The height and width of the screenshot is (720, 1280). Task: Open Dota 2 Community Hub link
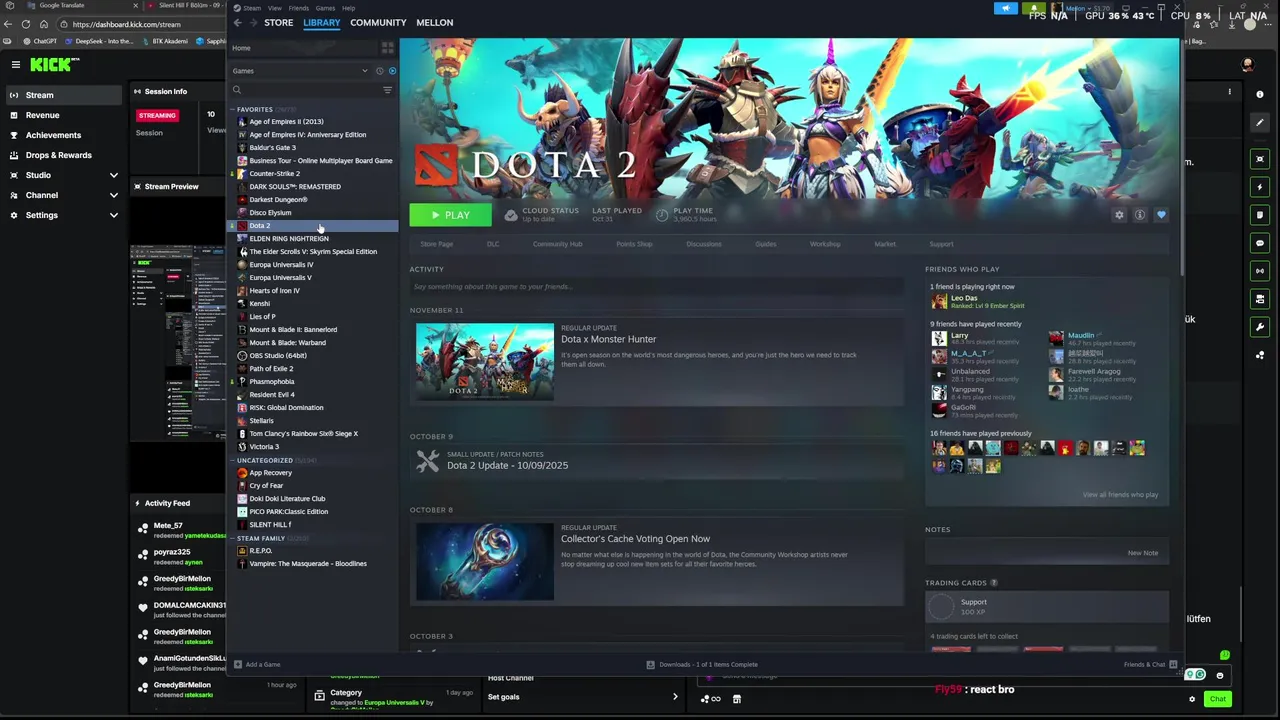pyautogui.click(x=557, y=244)
